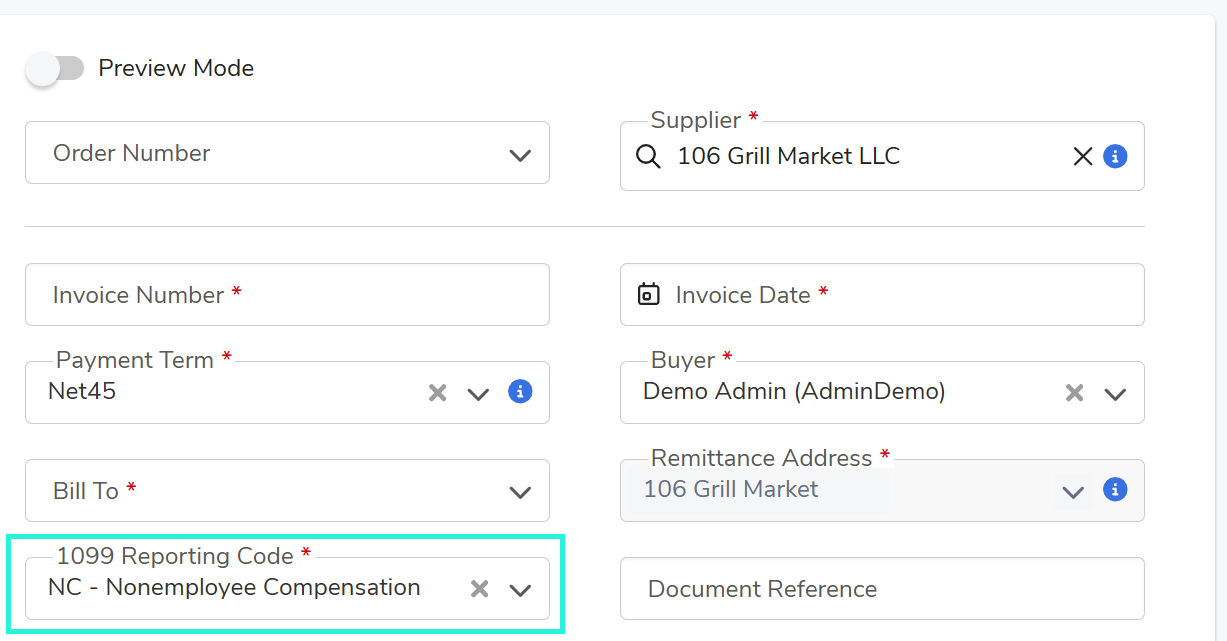Open the Invoice Date calendar icon
This screenshot has width=1227, height=641.
pos(649,295)
